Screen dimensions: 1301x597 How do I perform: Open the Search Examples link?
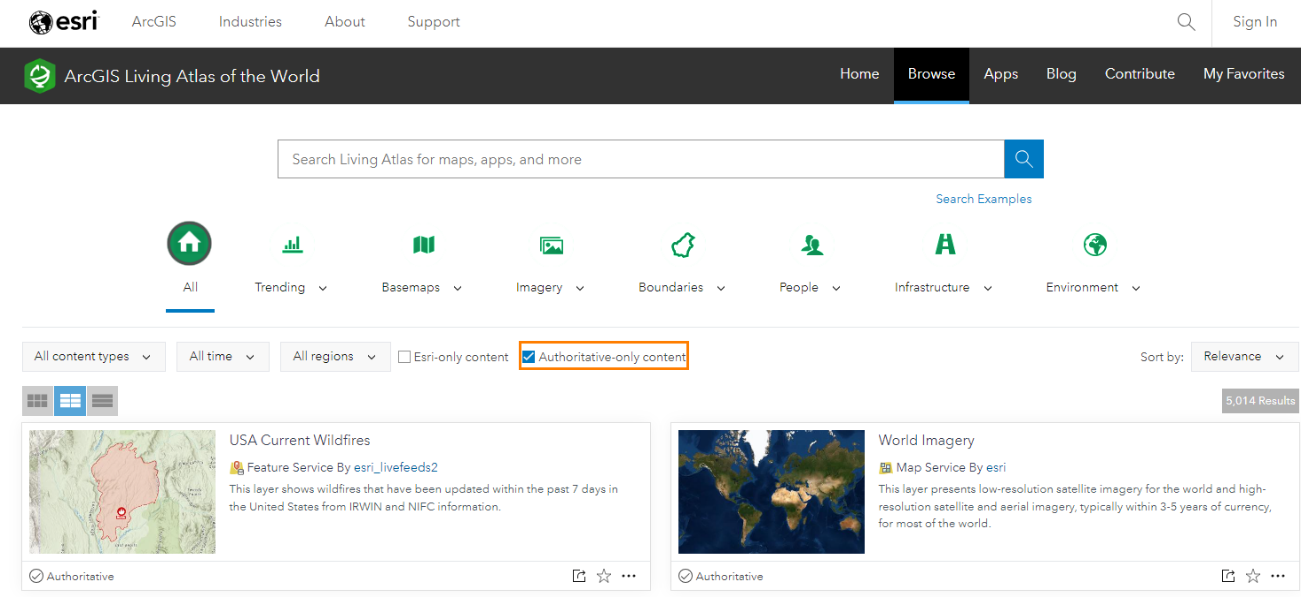984,199
